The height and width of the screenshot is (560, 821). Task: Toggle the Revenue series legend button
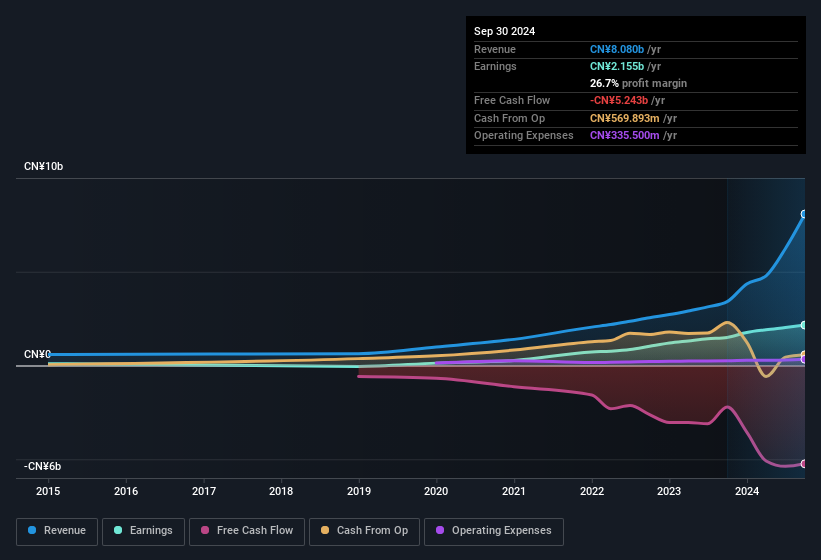(57, 531)
